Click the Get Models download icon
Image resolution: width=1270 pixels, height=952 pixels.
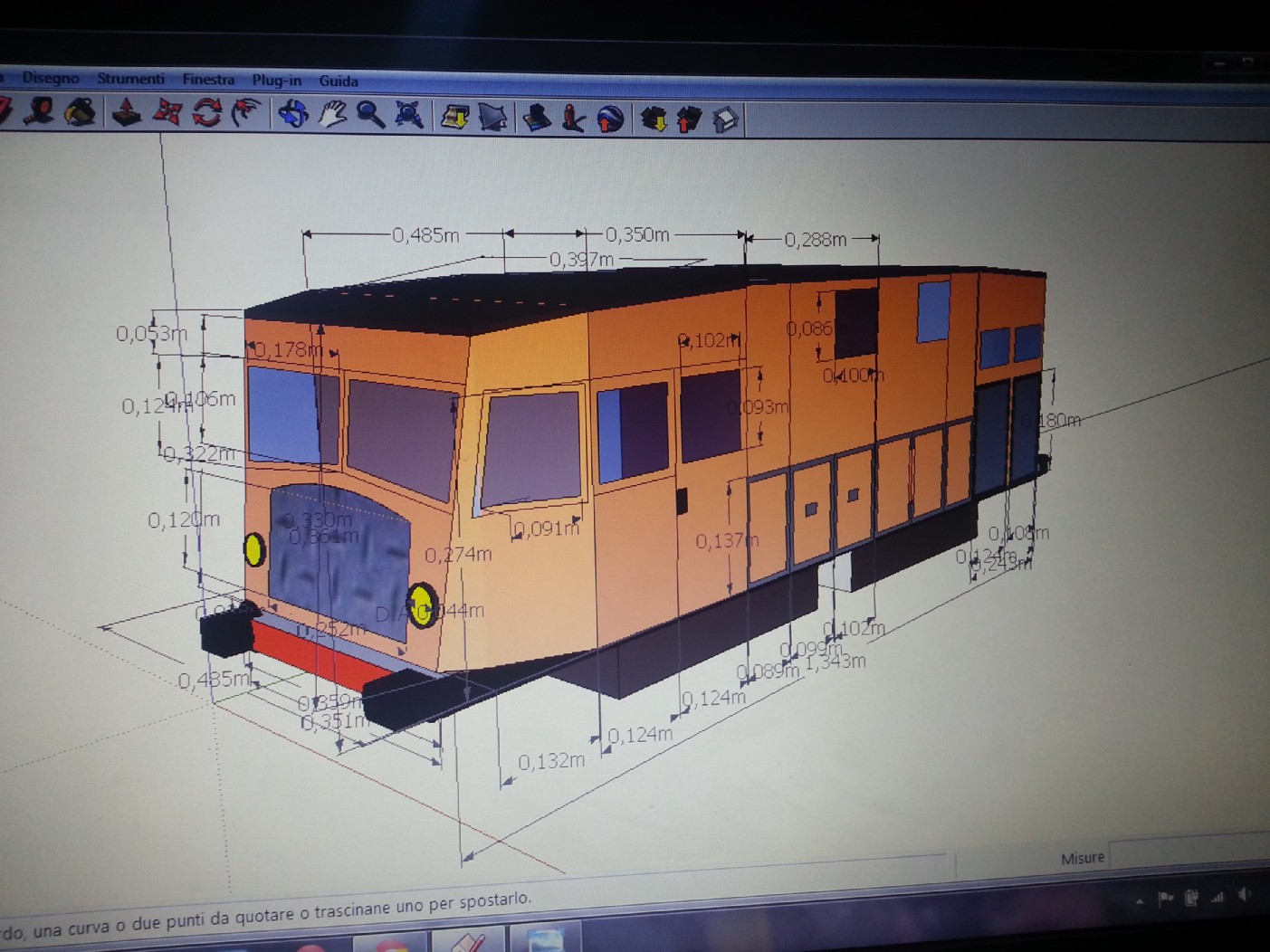pos(653,119)
